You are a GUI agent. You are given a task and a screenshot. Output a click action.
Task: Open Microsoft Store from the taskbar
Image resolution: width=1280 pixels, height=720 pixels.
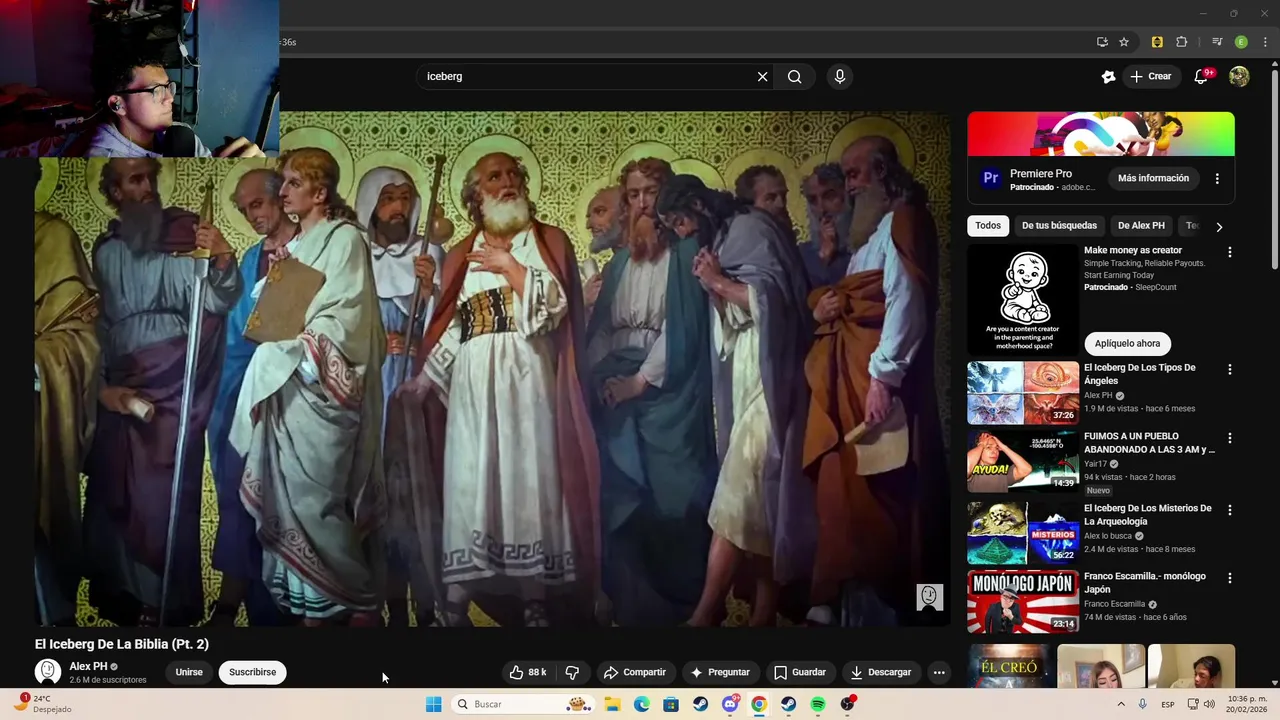(x=671, y=704)
